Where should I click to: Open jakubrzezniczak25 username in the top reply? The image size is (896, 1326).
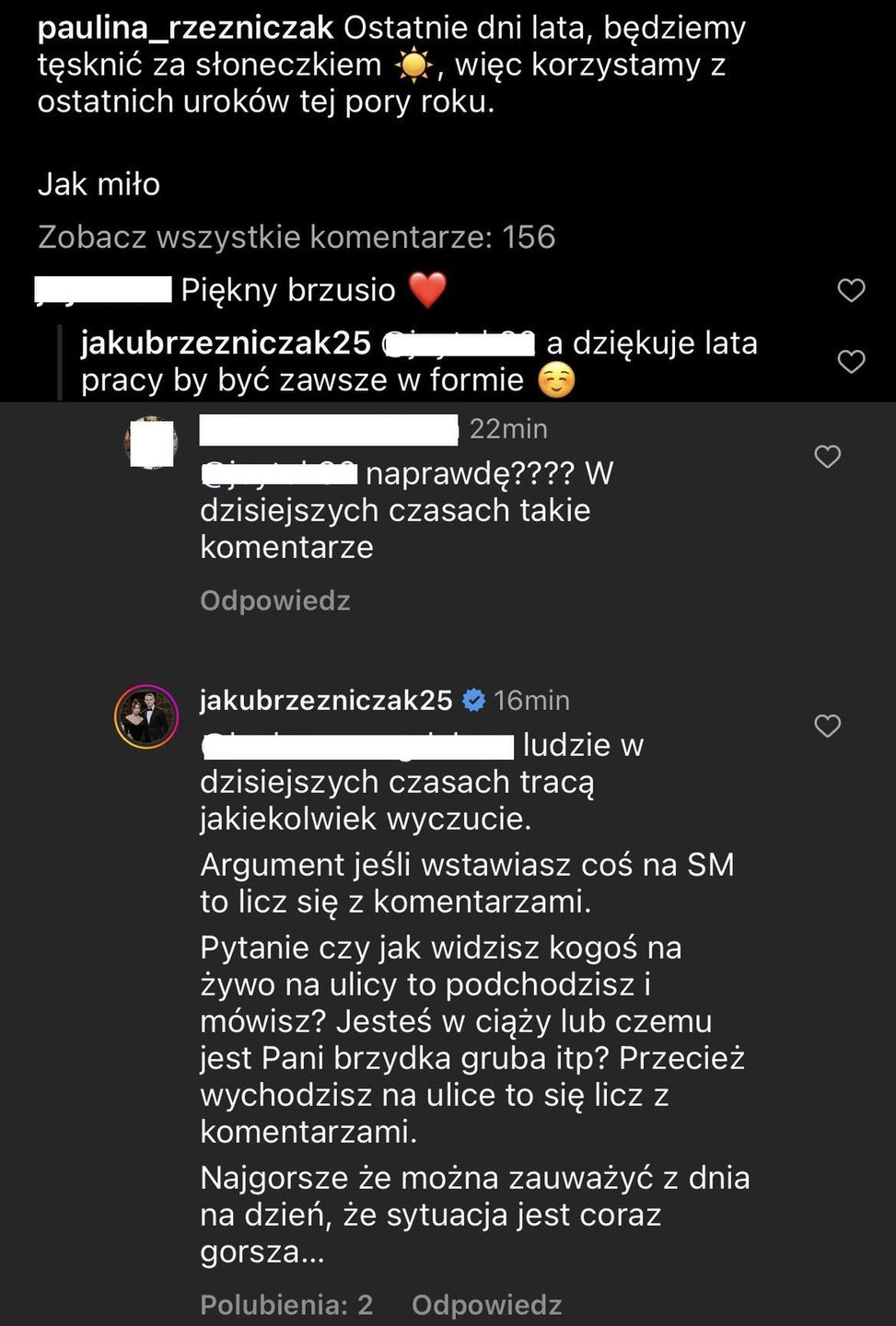pyautogui.click(x=226, y=343)
